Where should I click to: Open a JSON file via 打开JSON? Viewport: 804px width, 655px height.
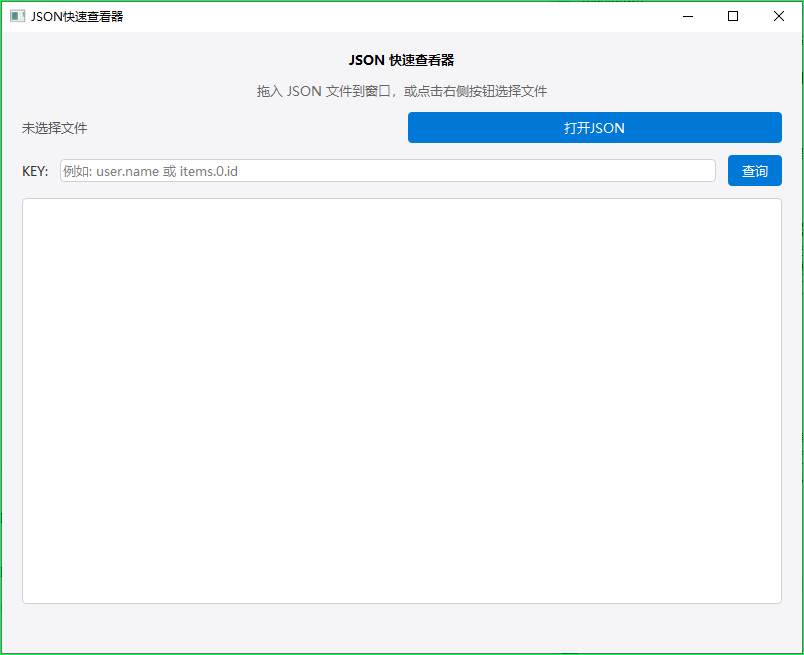click(x=594, y=128)
